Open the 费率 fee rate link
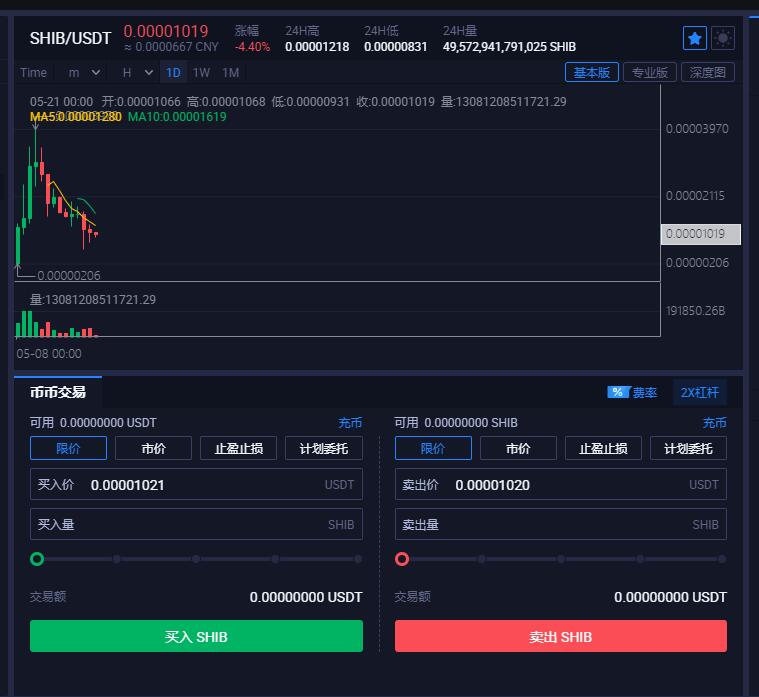Screen dimensions: 759x697 [645, 393]
